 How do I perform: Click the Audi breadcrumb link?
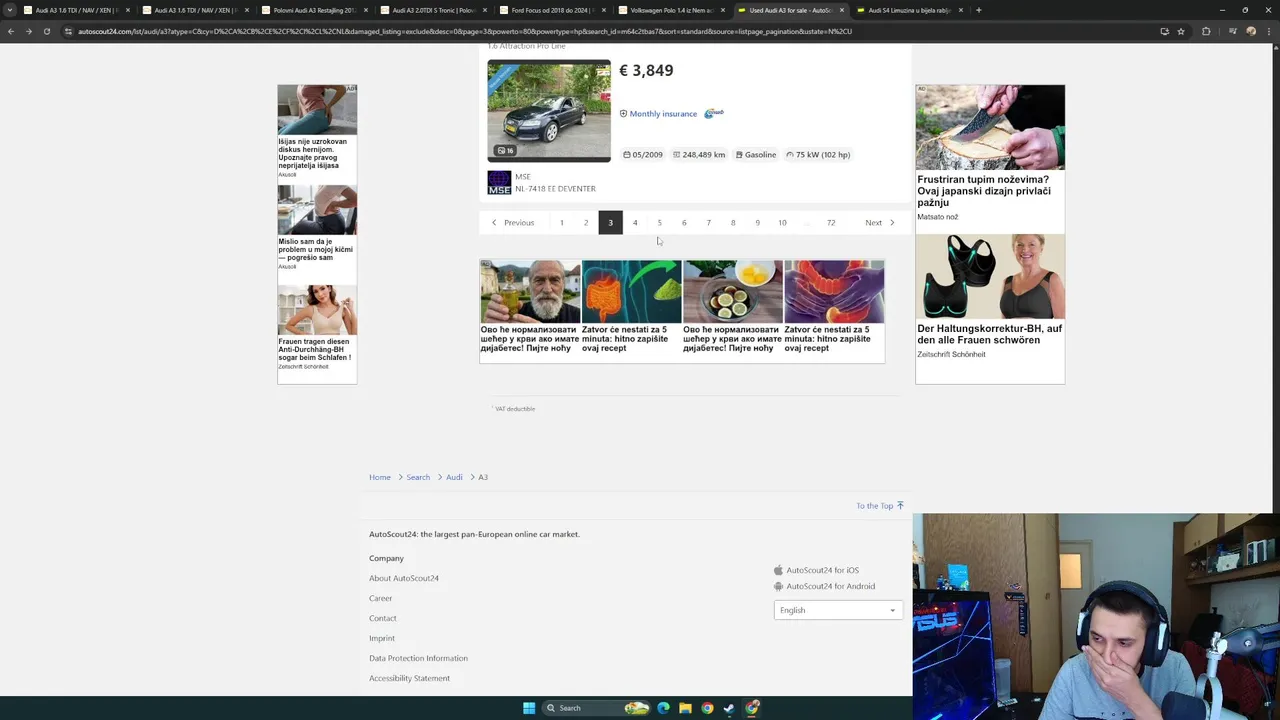(x=454, y=477)
